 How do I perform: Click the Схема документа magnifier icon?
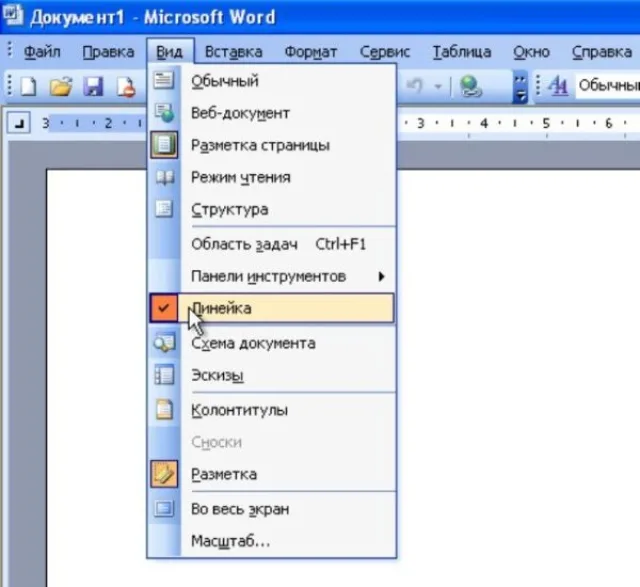click(164, 343)
